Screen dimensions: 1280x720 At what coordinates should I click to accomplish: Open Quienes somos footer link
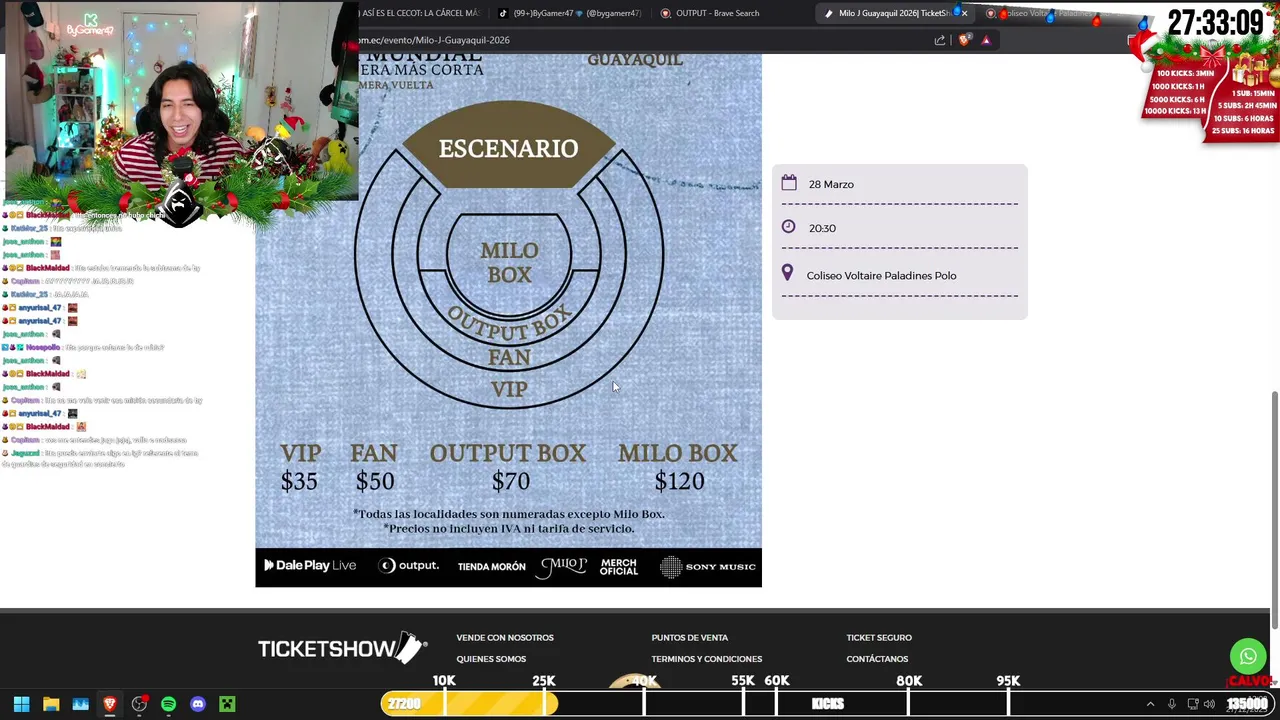(491, 659)
